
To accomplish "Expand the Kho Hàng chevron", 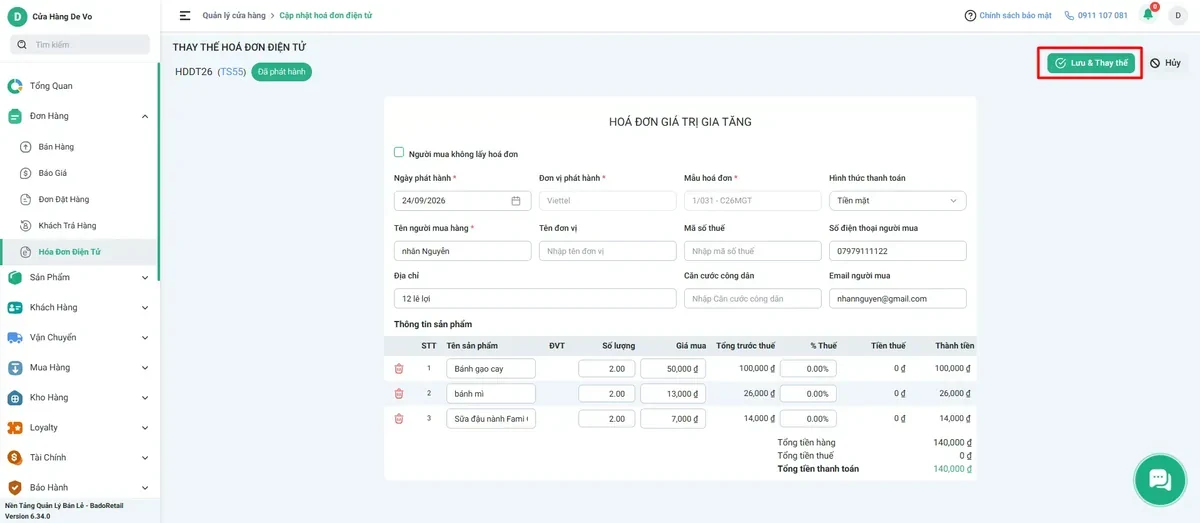I will click(x=145, y=397).
